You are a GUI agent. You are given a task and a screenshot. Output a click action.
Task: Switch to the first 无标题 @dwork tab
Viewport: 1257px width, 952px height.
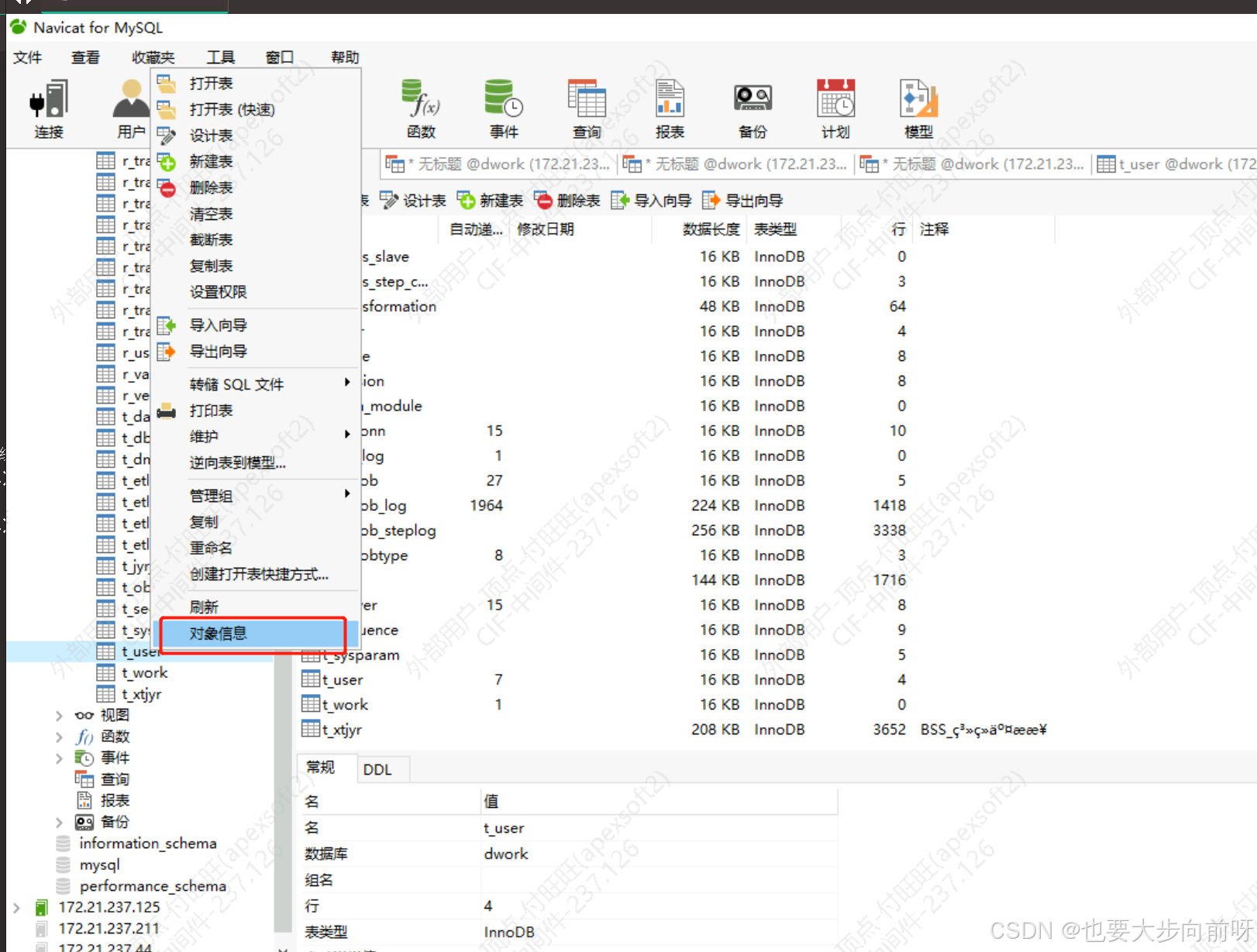498,164
